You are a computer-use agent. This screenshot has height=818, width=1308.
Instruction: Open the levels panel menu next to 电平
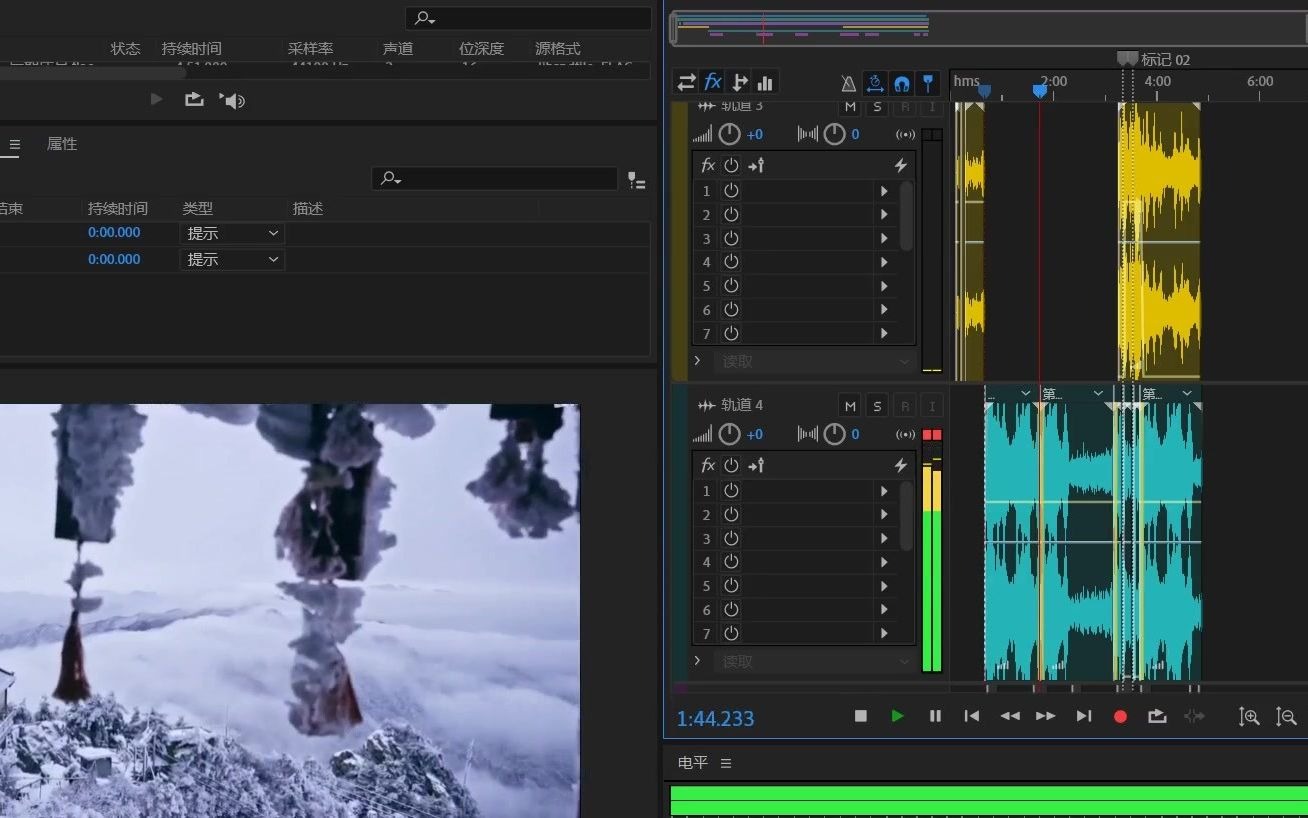726,763
